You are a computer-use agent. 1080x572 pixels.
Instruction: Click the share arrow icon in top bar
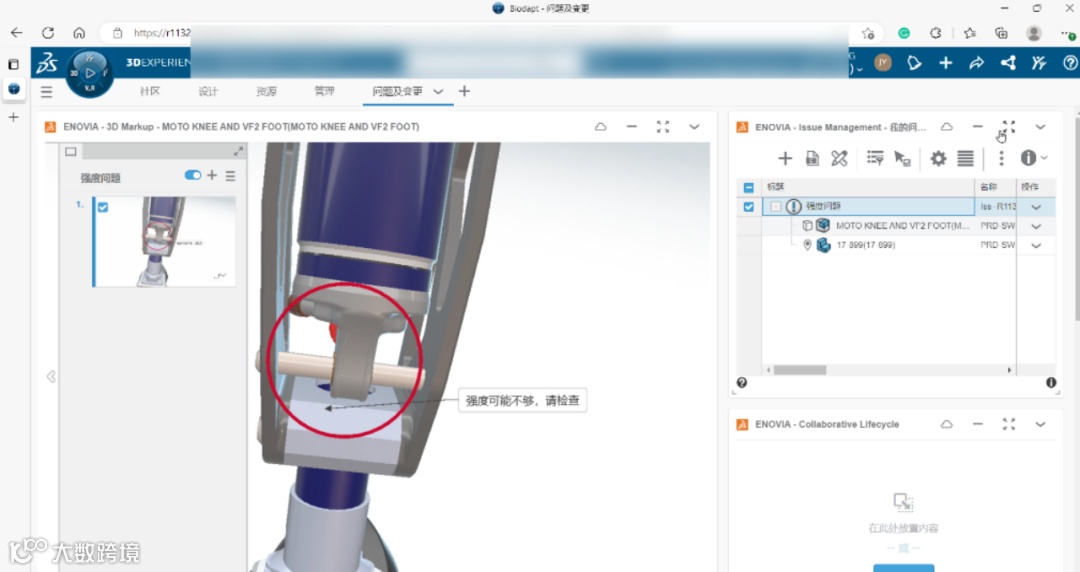coord(977,63)
